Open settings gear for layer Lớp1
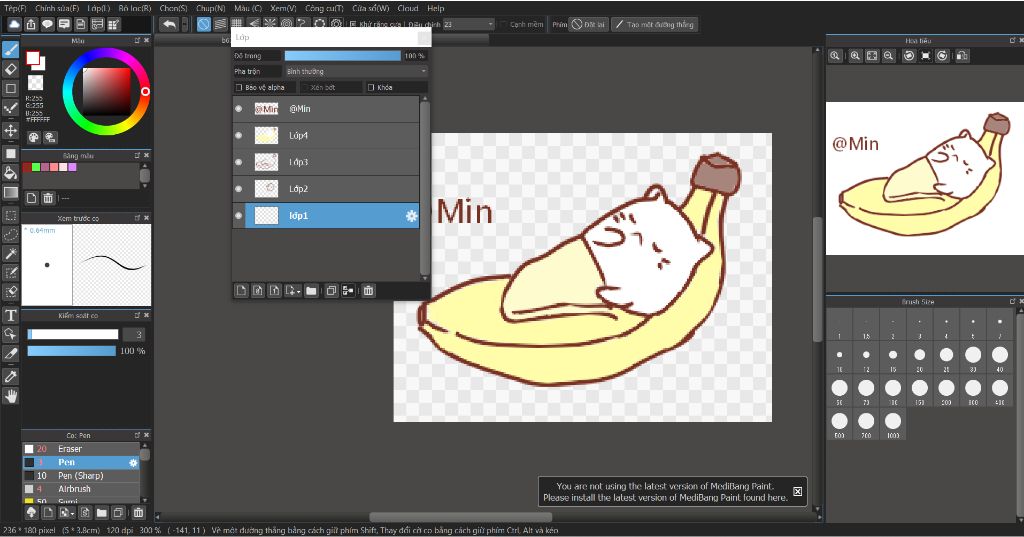 [x=410, y=216]
